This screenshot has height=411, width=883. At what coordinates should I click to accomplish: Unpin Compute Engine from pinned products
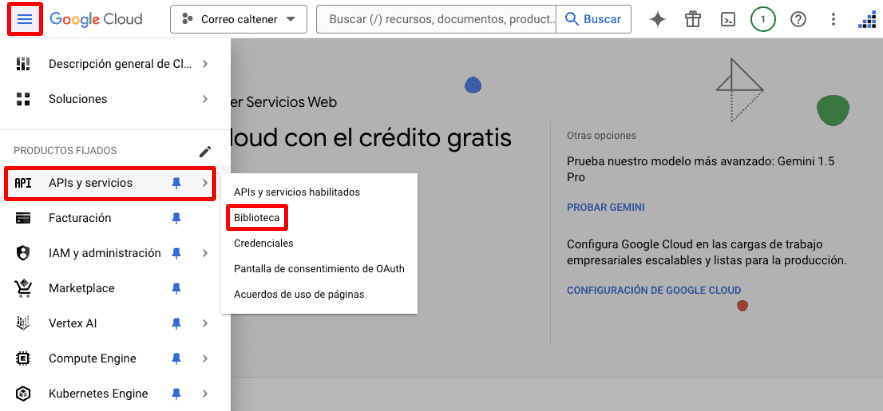(x=176, y=359)
